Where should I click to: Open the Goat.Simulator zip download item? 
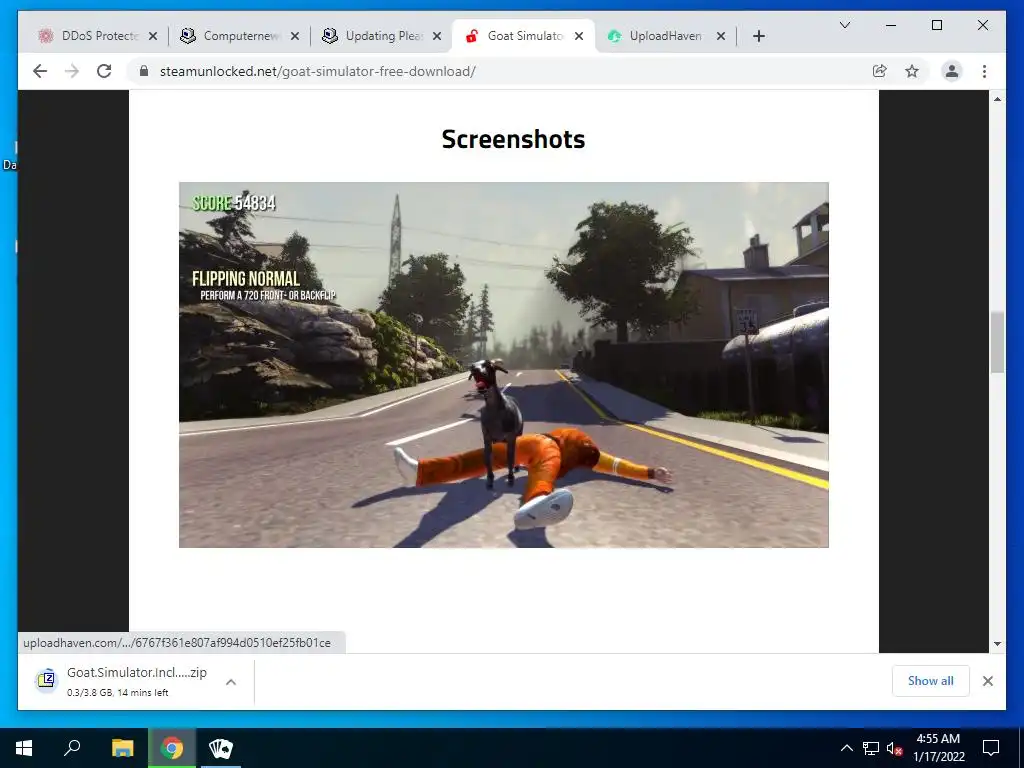pyautogui.click(x=136, y=681)
